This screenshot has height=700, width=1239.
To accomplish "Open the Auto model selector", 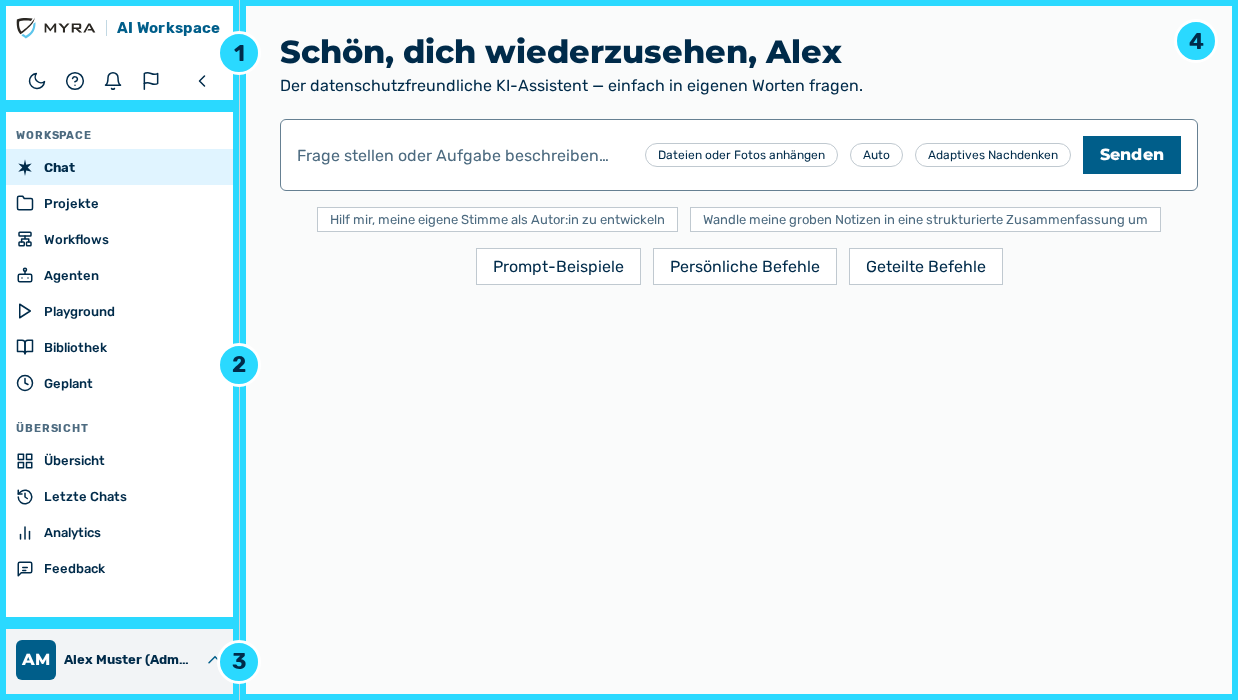I will [x=876, y=155].
